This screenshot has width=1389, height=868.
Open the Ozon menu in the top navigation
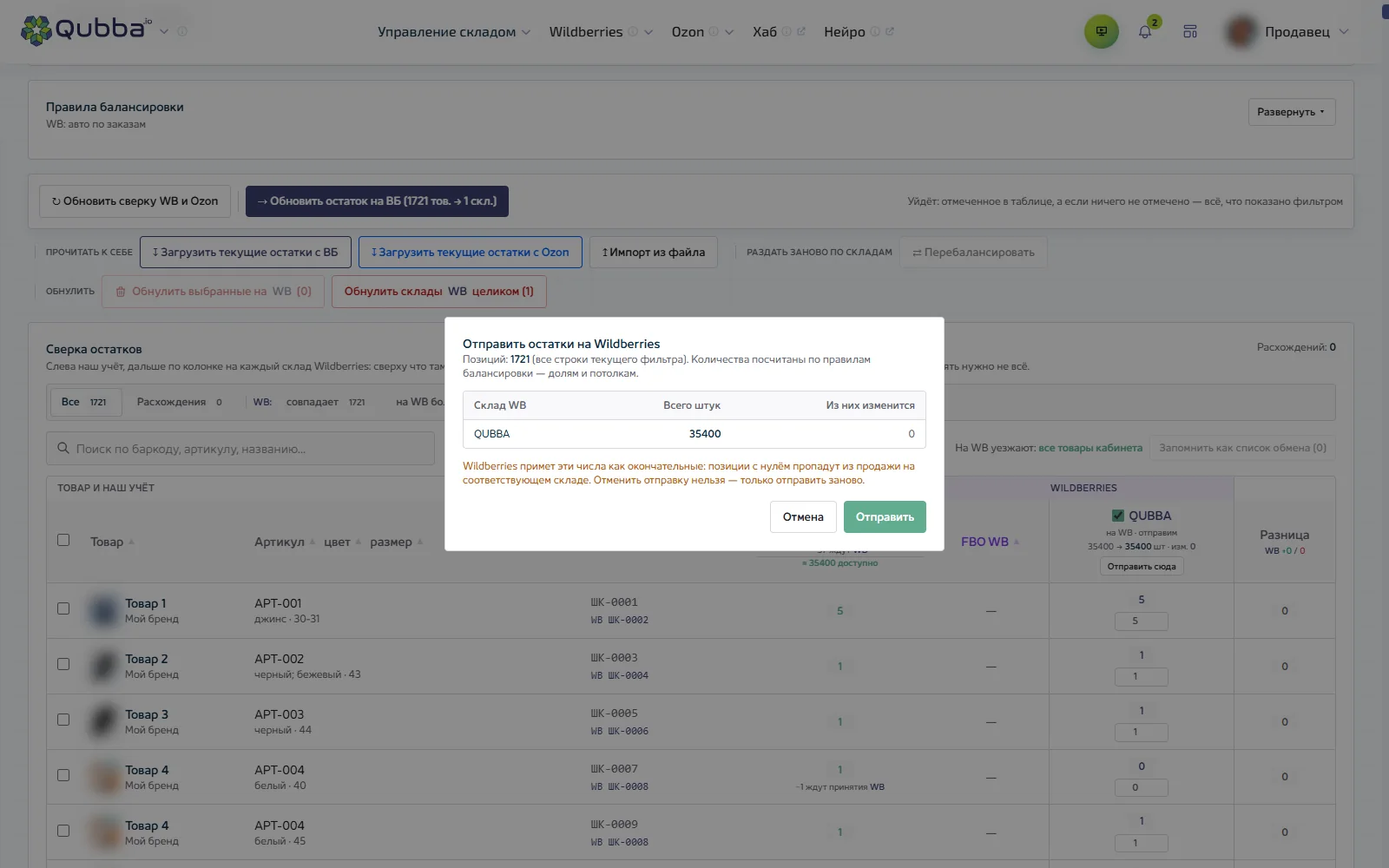[x=688, y=32]
